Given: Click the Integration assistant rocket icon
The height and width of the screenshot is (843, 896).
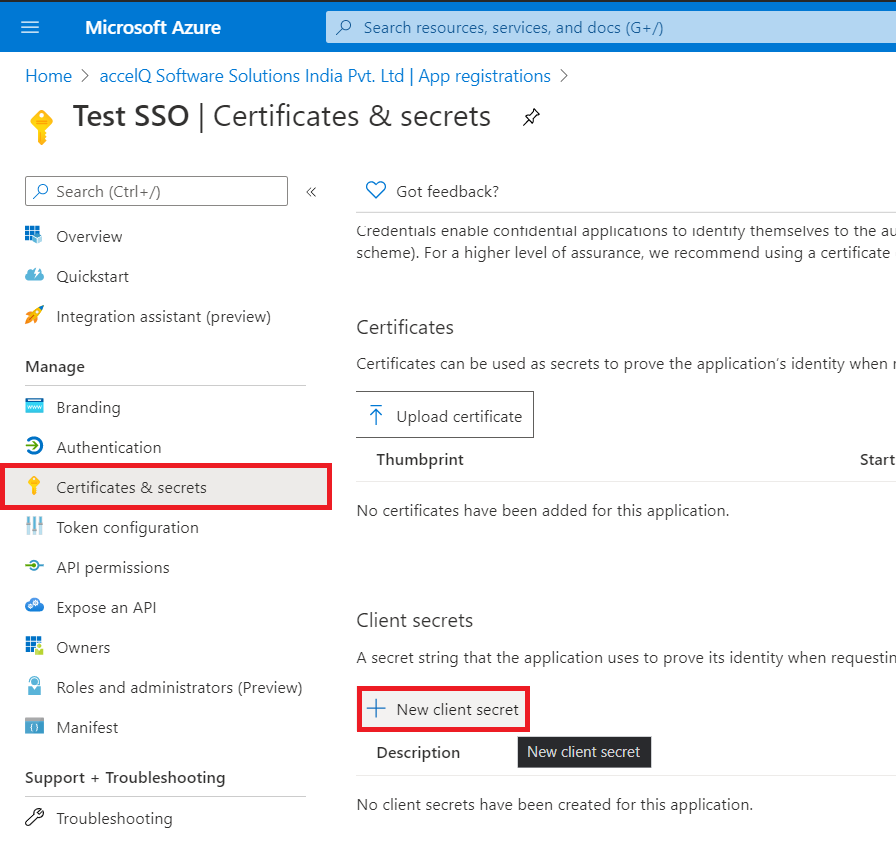Looking at the screenshot, I should (34, 315).
